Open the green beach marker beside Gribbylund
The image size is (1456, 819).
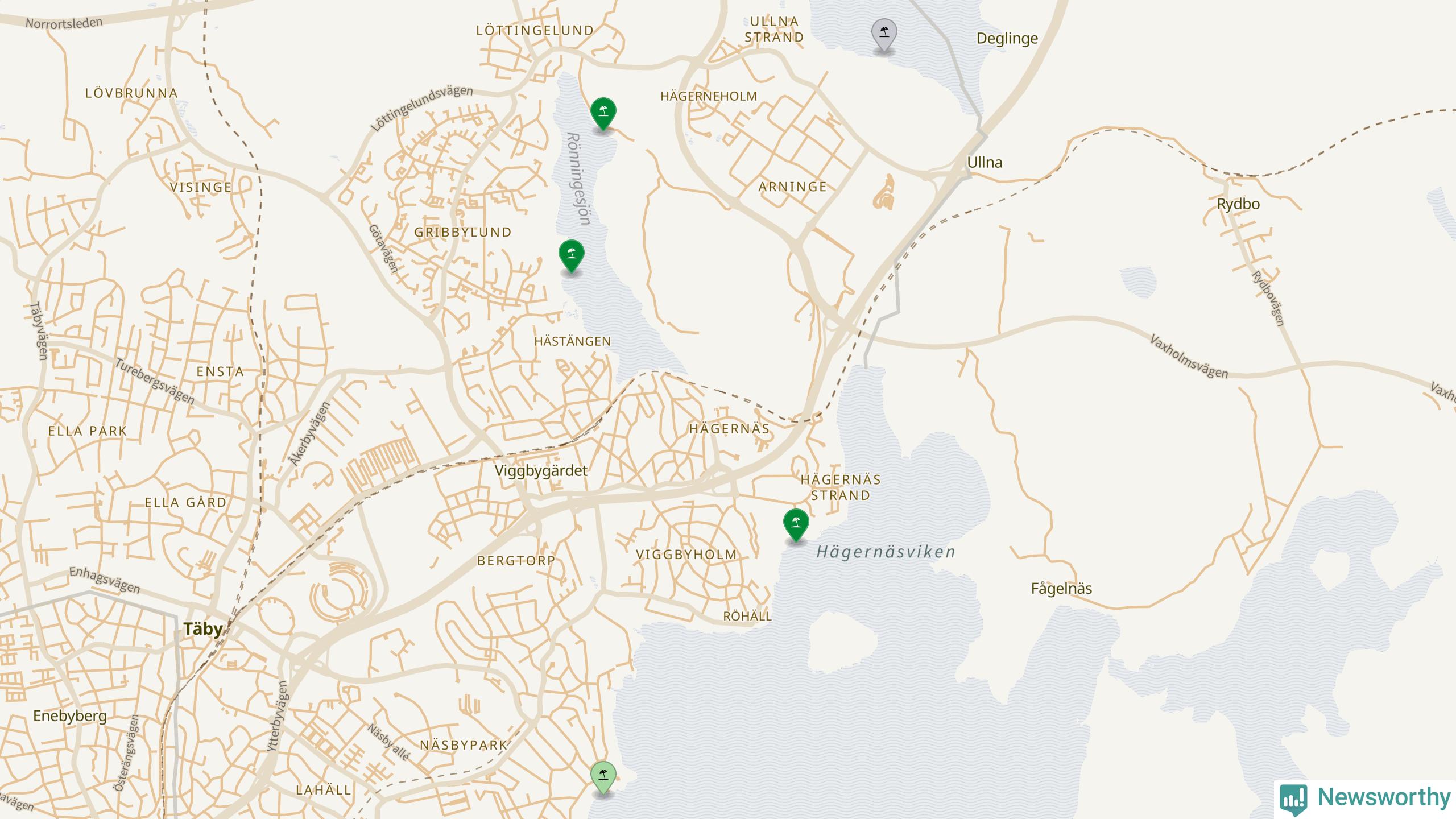tap(571, 256)
